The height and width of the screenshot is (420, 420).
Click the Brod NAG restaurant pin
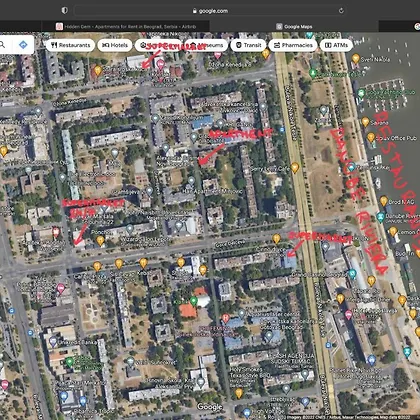tap(384, 201)
